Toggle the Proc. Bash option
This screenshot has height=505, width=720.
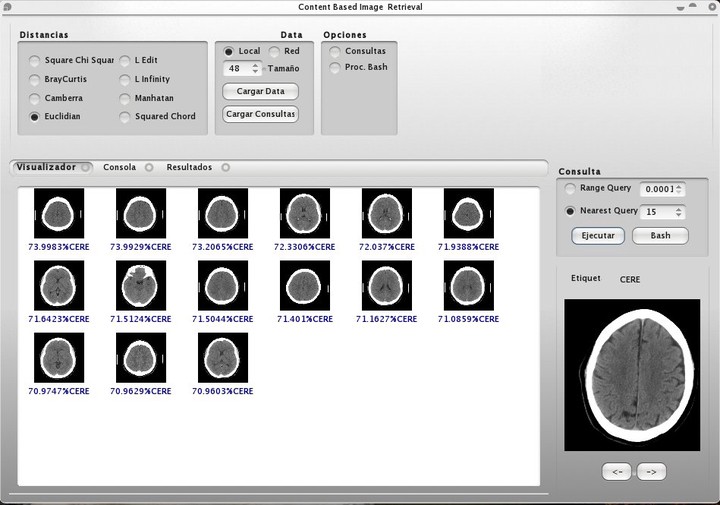335,68
